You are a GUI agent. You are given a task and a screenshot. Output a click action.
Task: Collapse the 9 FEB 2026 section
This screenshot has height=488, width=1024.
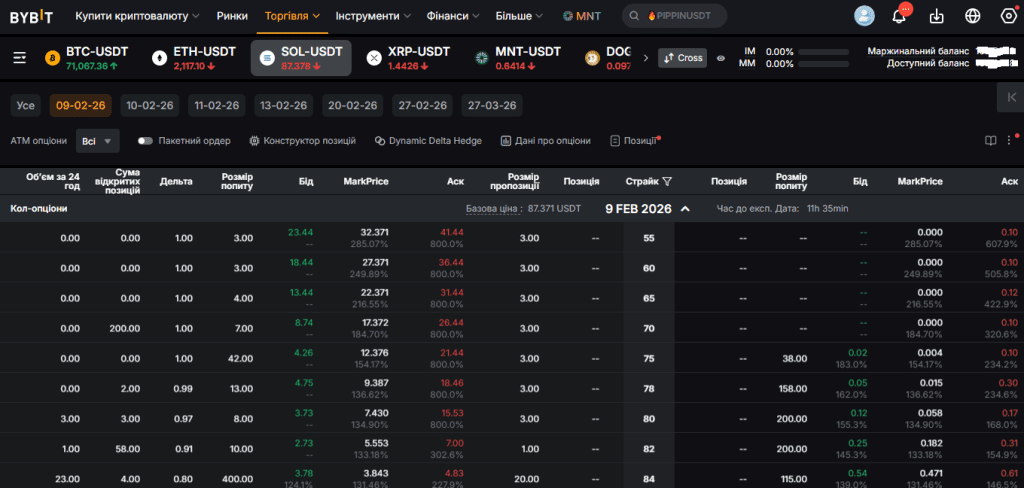(686, 209)
